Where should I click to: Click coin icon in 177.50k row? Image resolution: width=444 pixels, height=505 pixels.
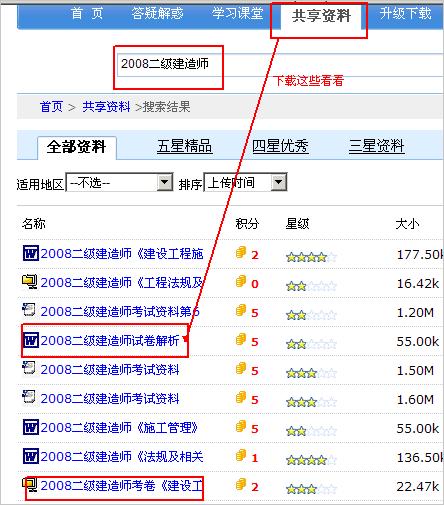tap(241, 253)
